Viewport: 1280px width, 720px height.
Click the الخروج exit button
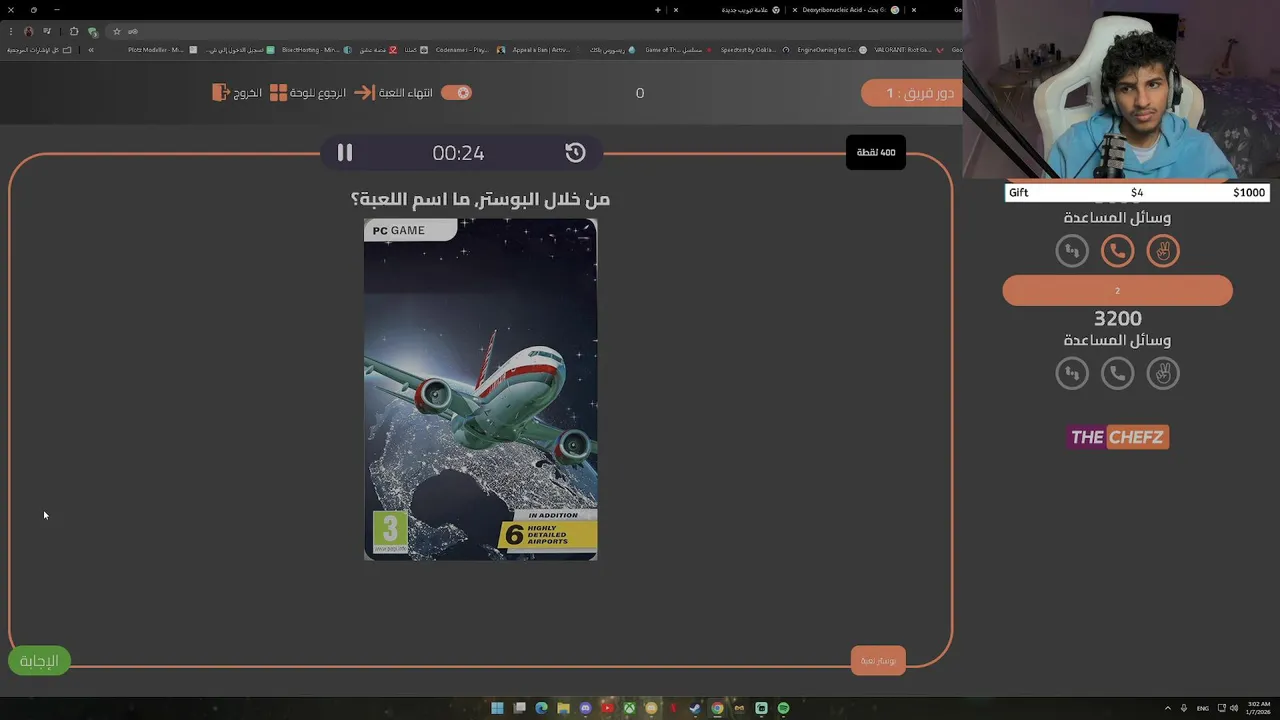tap(237, 93)
